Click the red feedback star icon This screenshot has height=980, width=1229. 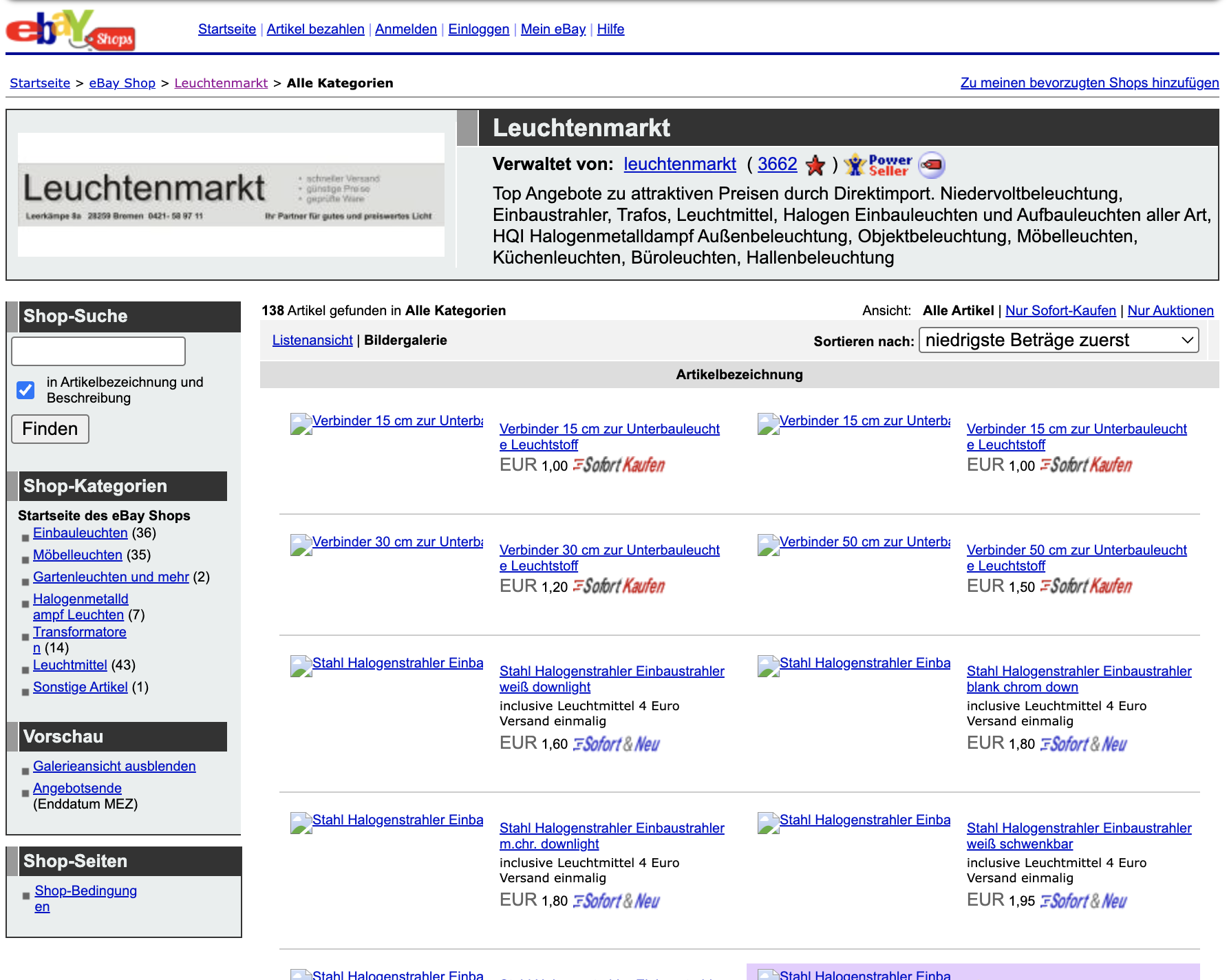815,165
